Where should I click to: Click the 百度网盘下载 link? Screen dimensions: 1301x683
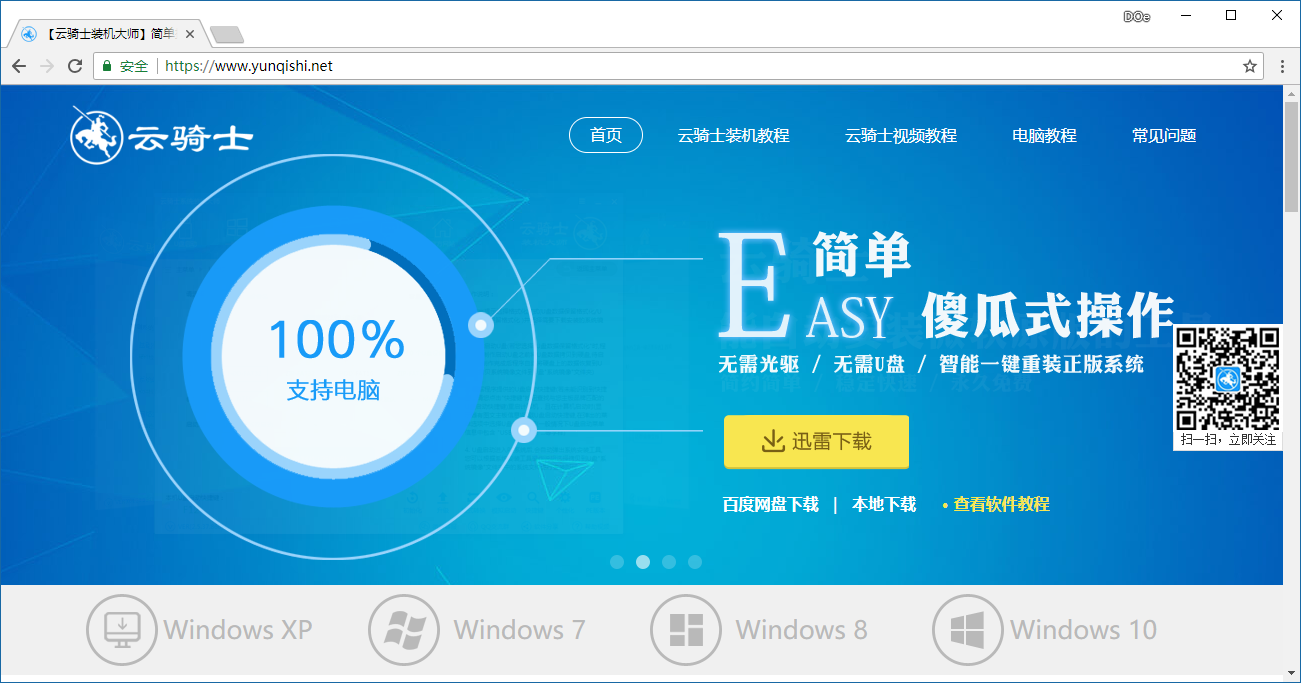click(770, 504)
